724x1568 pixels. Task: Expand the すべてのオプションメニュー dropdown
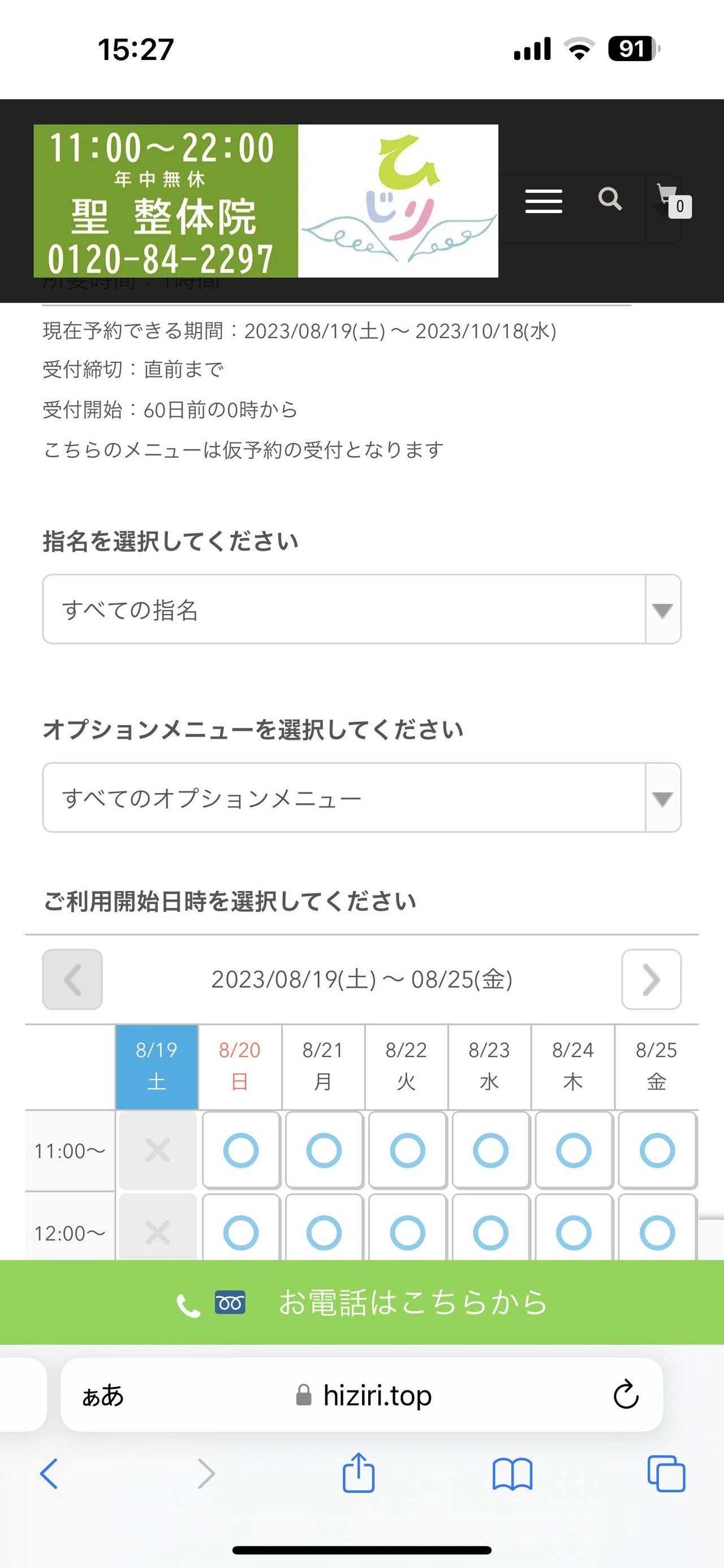(361, 798)
